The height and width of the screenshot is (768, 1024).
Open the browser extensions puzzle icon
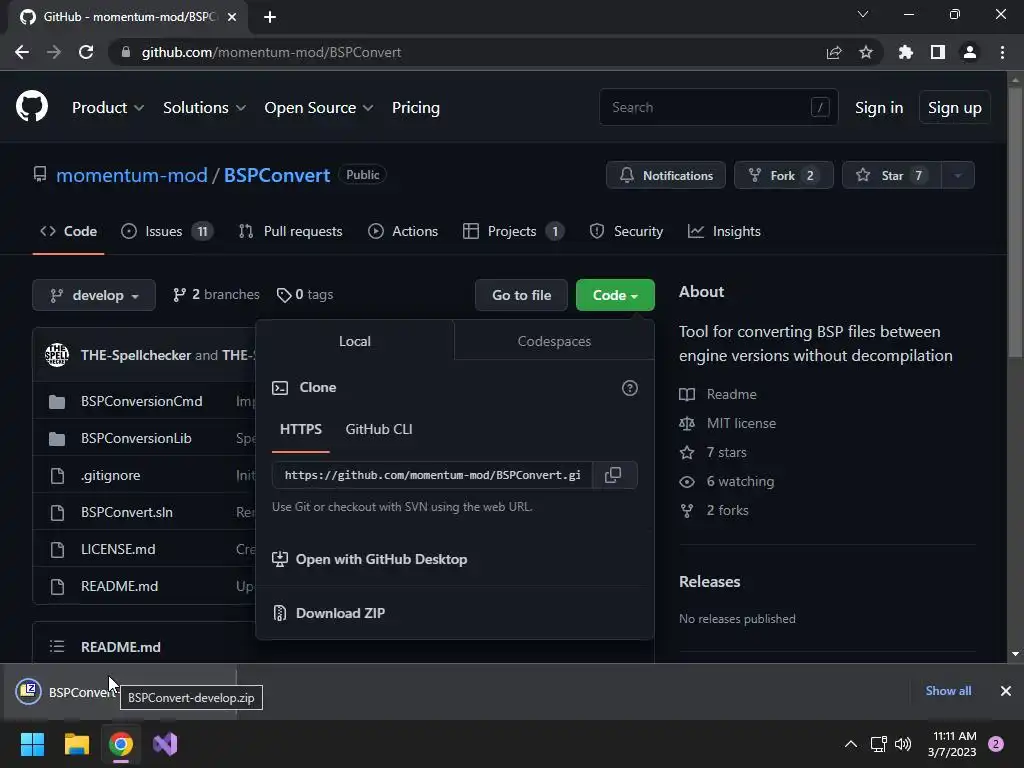click(905, 52)
